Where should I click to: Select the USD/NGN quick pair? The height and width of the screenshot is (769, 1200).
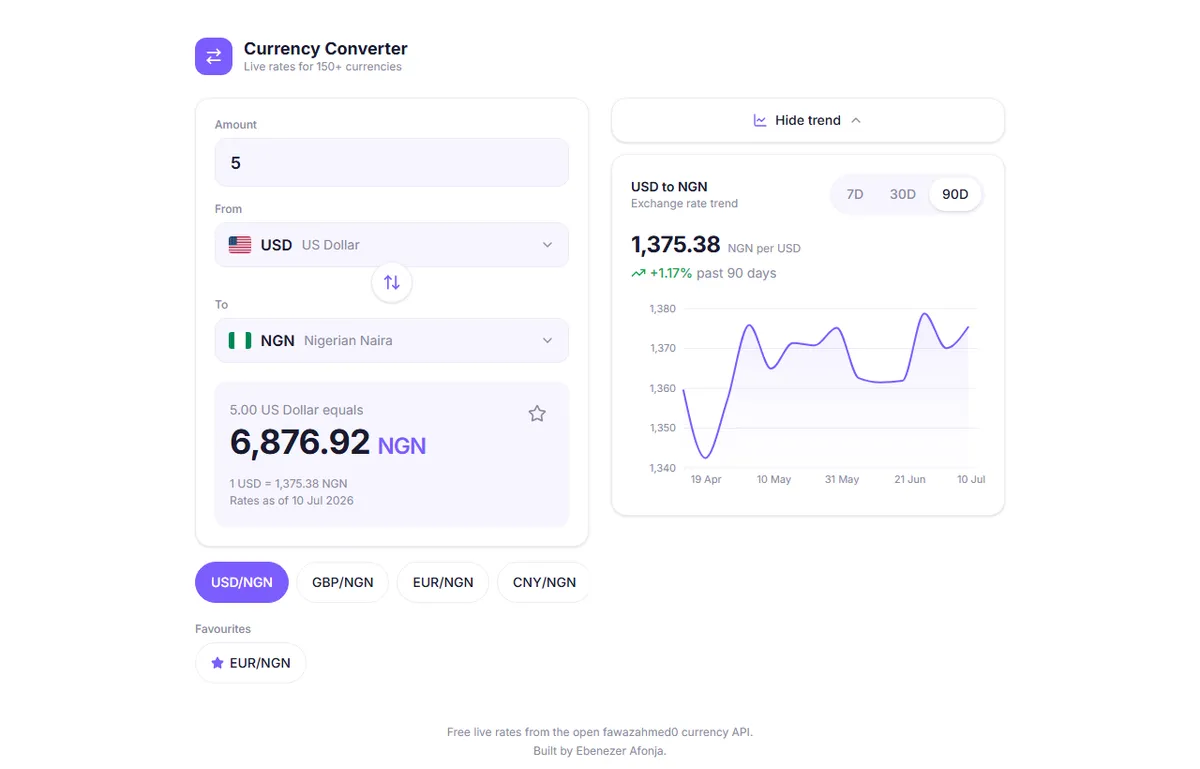click(242, 582)
